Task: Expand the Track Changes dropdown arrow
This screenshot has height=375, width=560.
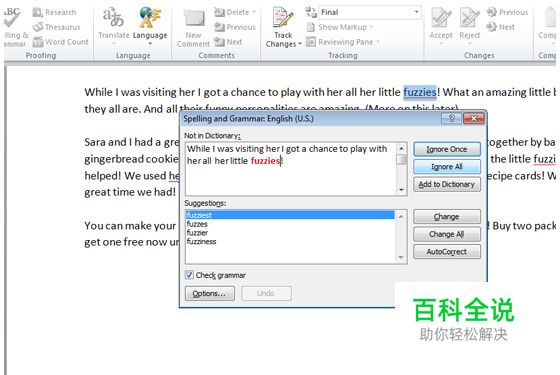Action: point(300,44)
